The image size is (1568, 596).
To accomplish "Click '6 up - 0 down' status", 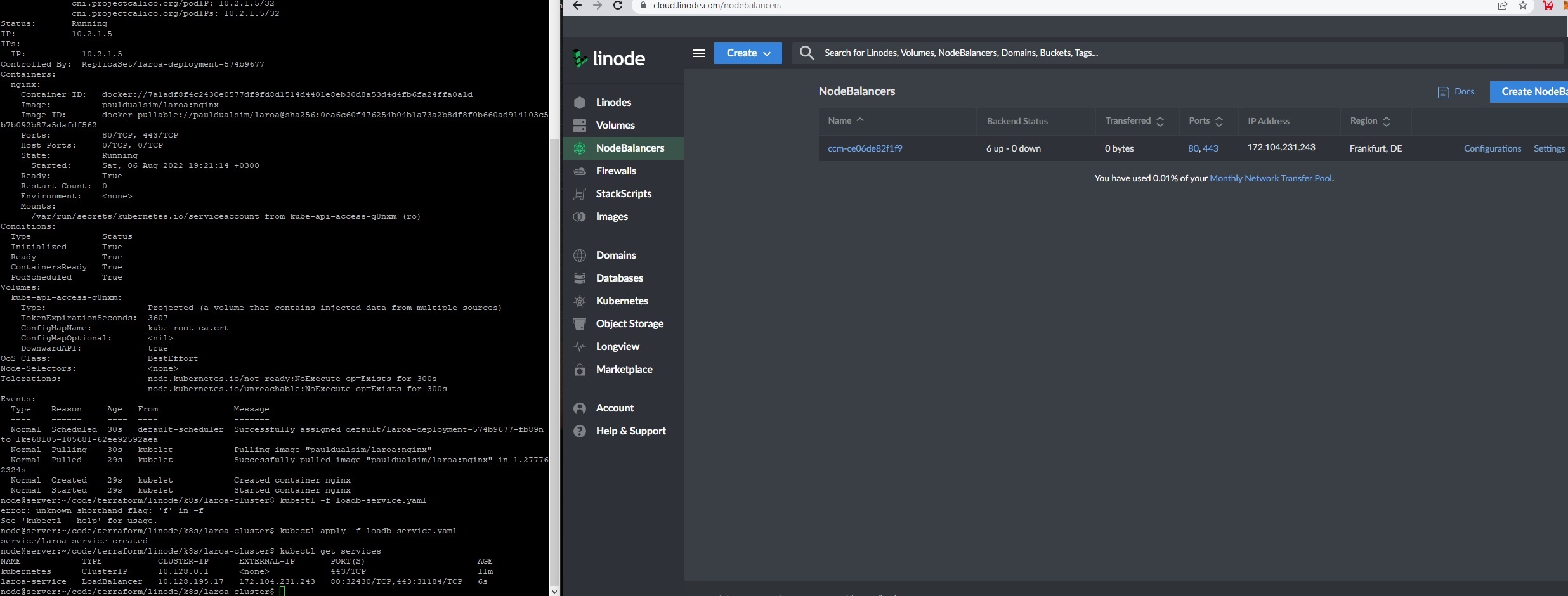I will click(1013, 149).
